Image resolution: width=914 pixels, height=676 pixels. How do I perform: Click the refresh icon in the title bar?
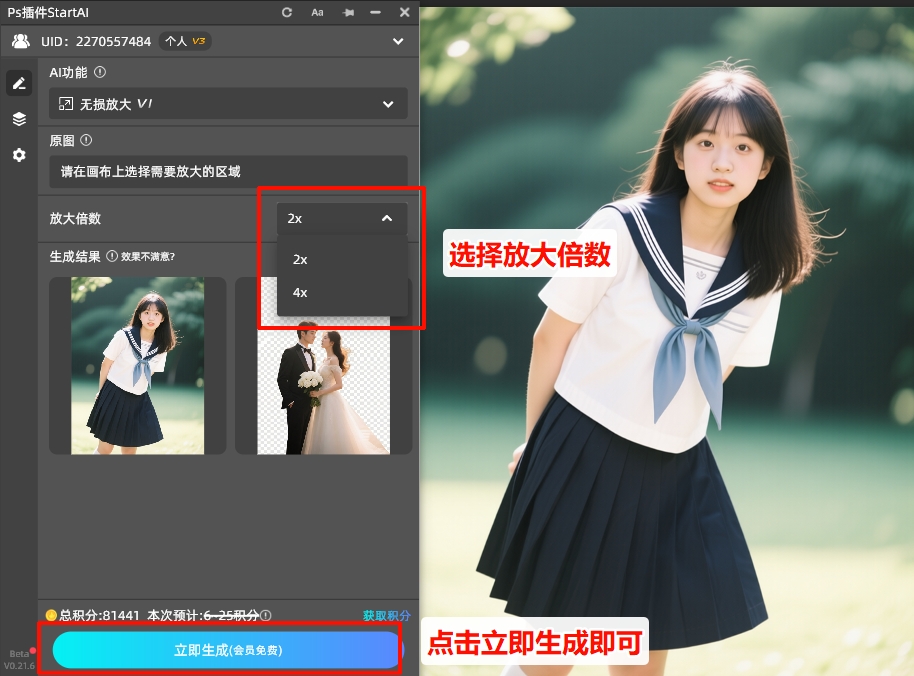[x=287, y=12]
